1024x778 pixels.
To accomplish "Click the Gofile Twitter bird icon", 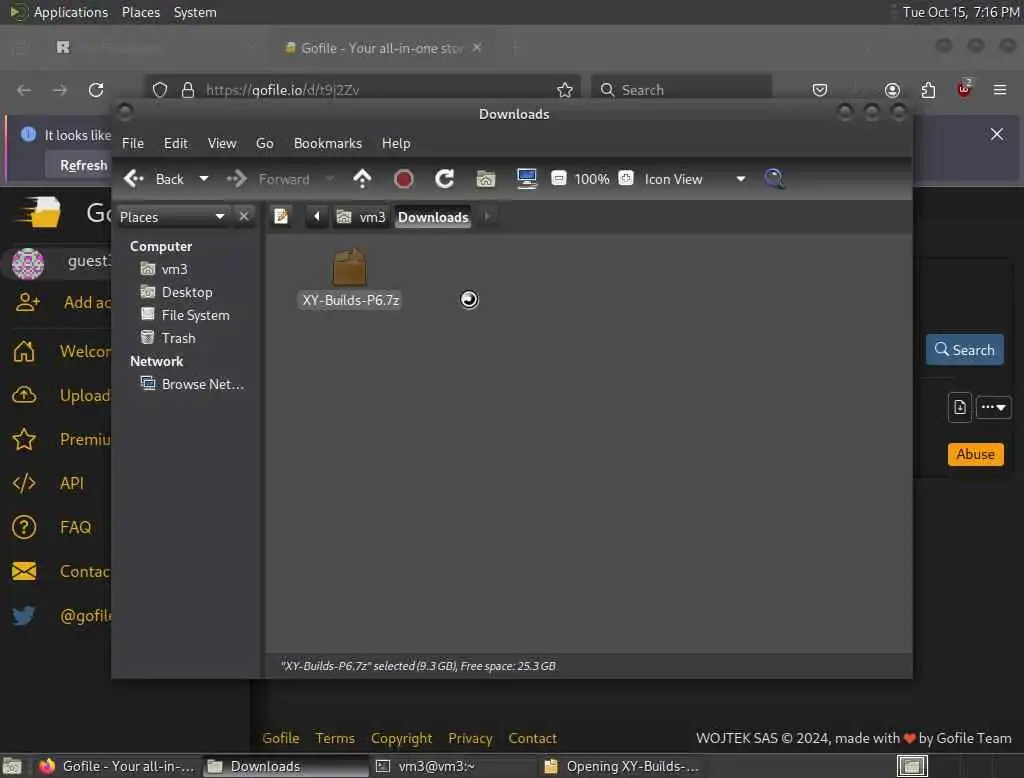I will pyautogui.click(x=24, y=615).
